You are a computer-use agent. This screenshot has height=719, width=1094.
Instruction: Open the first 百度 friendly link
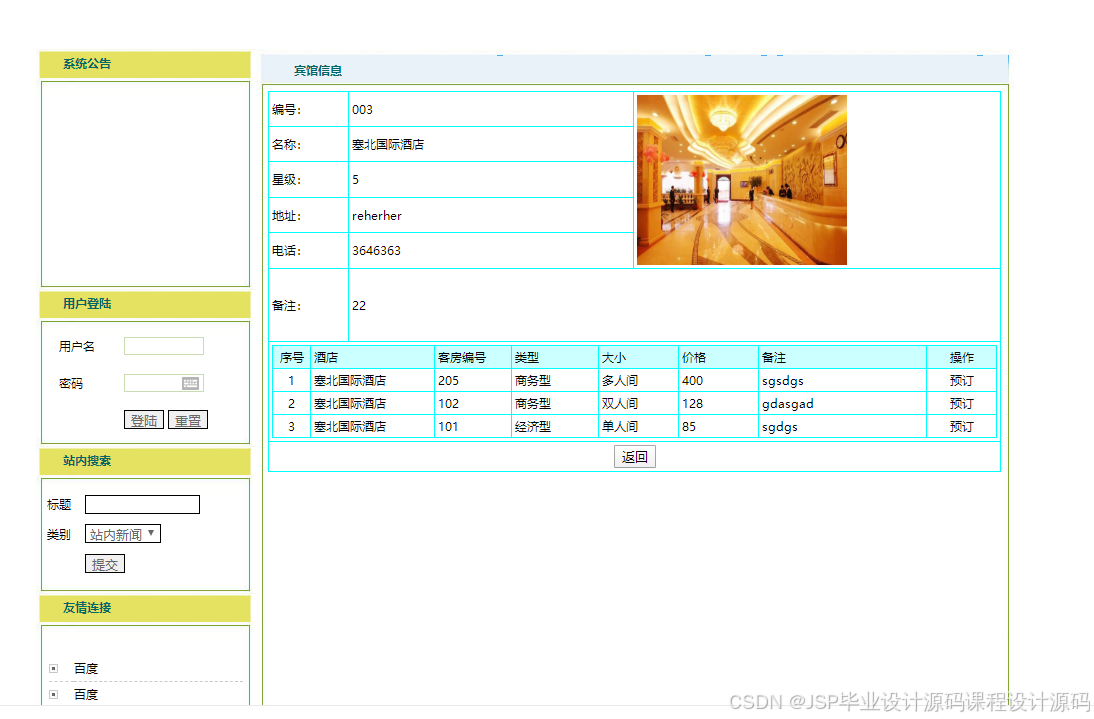click(x=86, y=669)
